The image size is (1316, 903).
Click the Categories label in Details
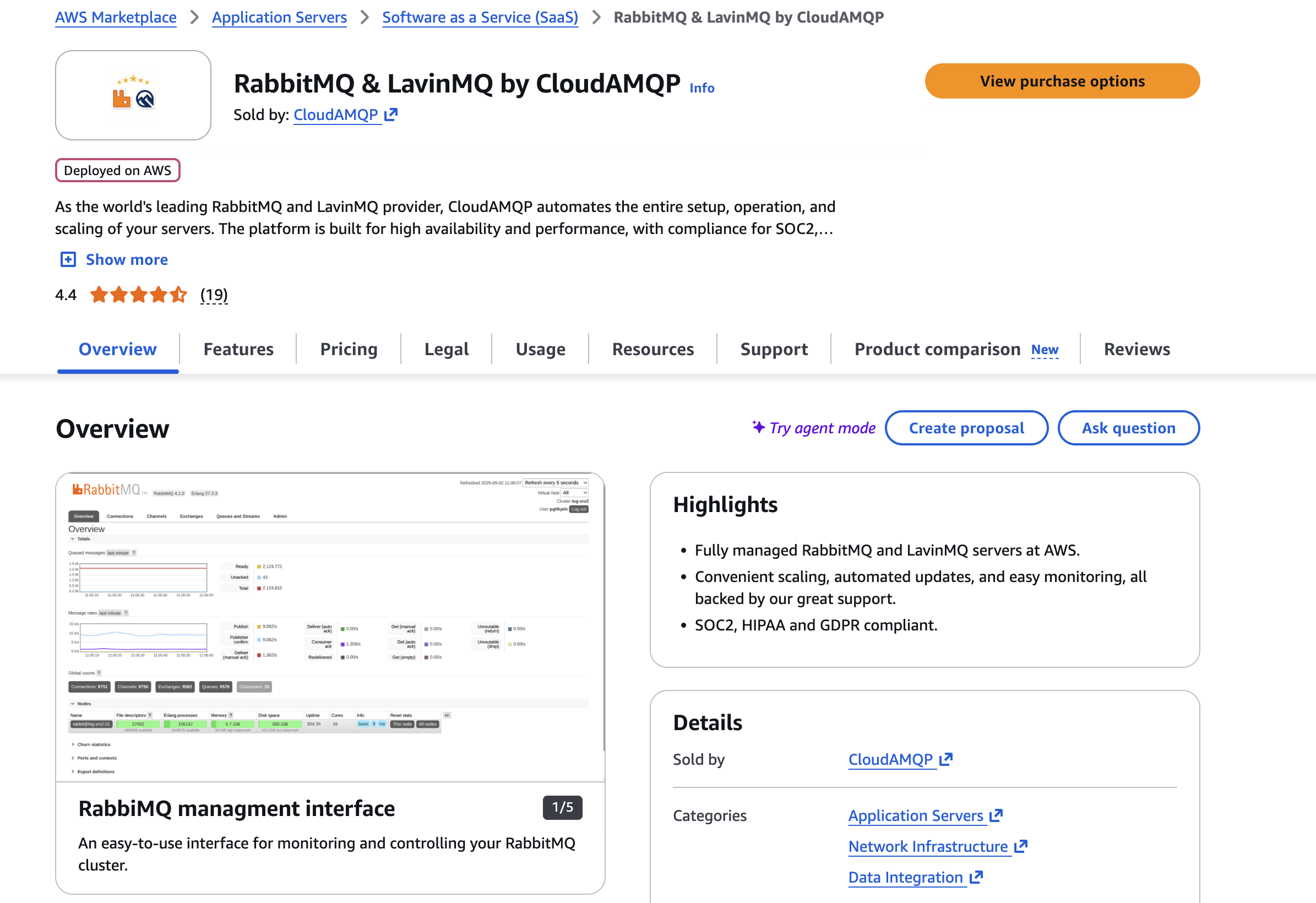[x=710, y=815]
